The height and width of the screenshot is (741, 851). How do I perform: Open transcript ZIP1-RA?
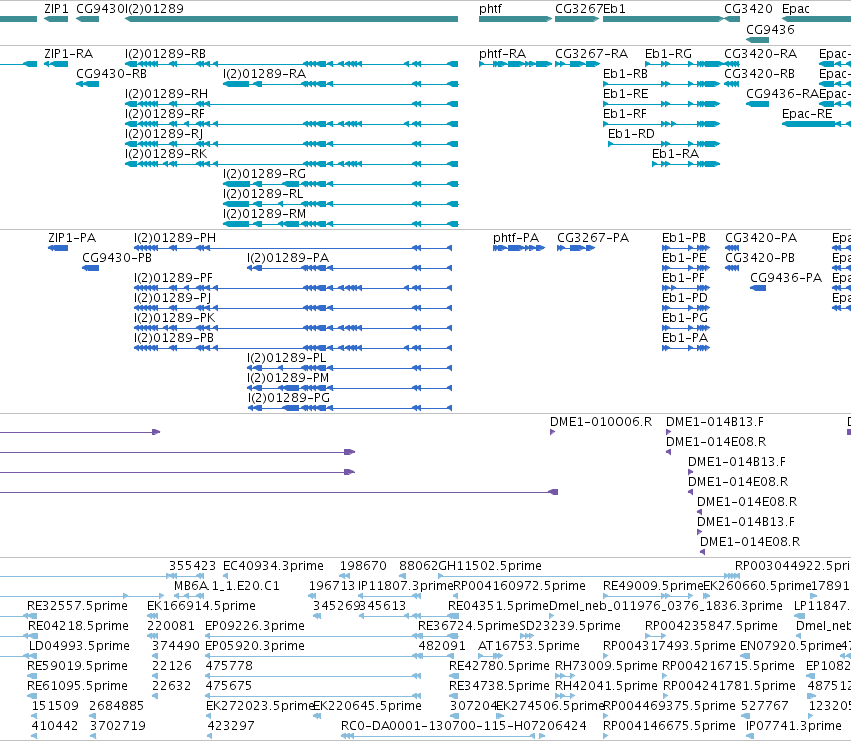(68, 54)
